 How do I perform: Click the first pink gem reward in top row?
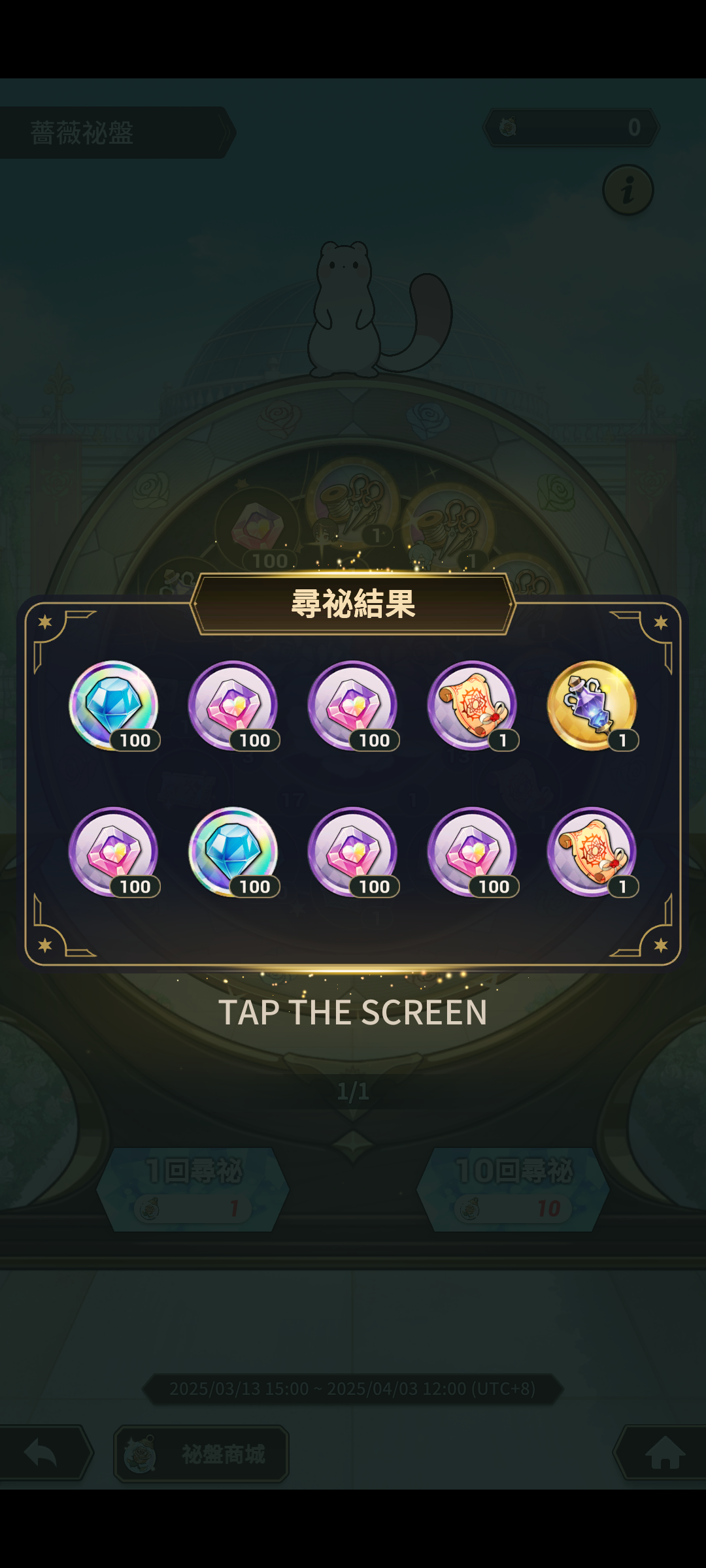coord(233,706)
